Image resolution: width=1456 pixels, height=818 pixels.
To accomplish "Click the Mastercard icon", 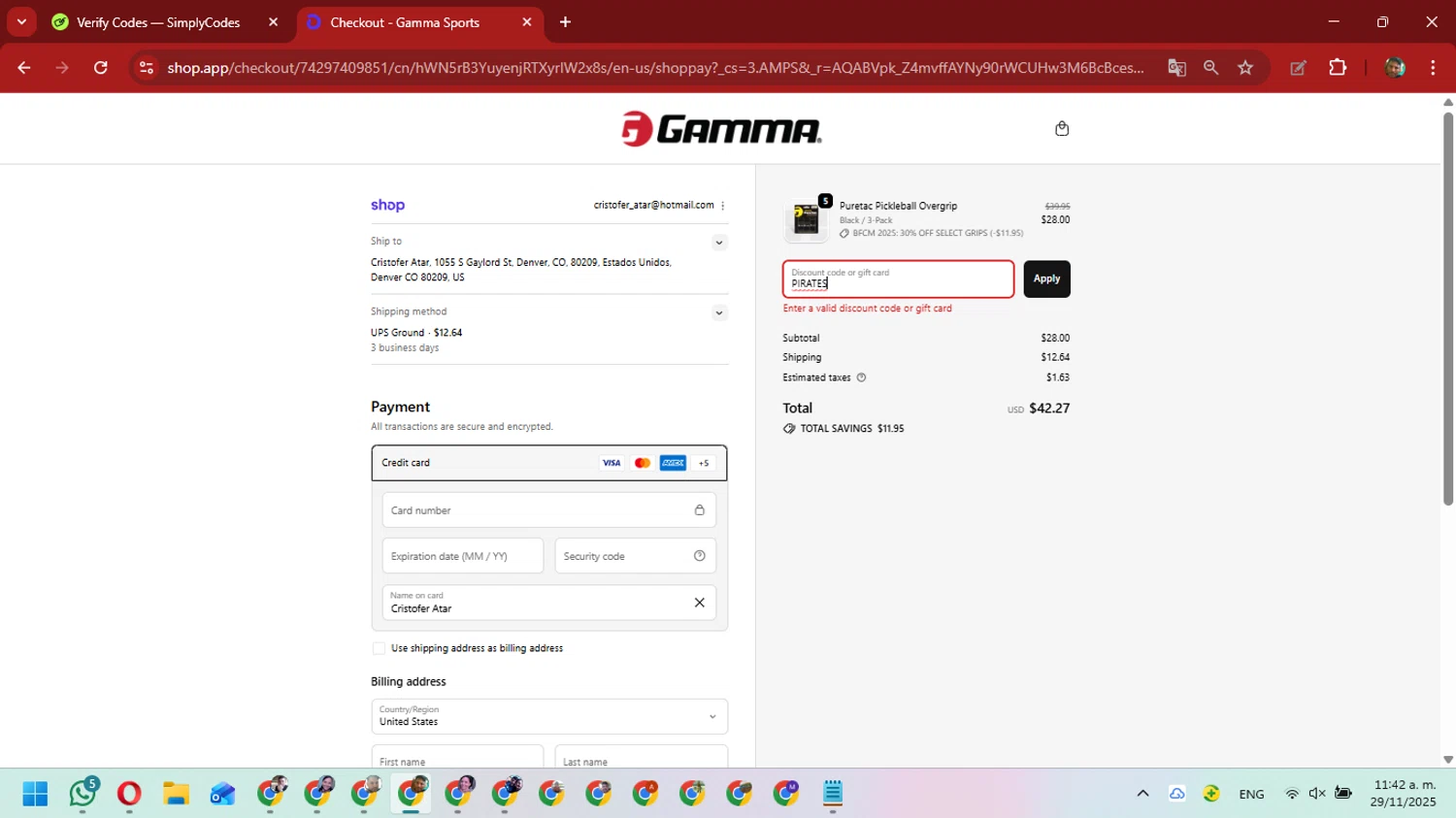I will [642, 463].
